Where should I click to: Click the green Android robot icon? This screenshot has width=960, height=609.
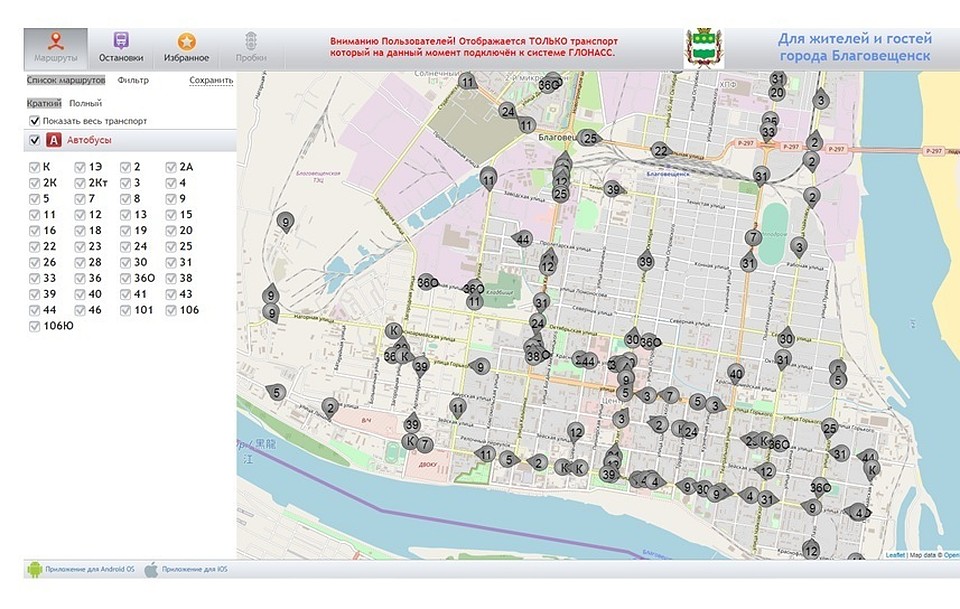pos(34,570)
